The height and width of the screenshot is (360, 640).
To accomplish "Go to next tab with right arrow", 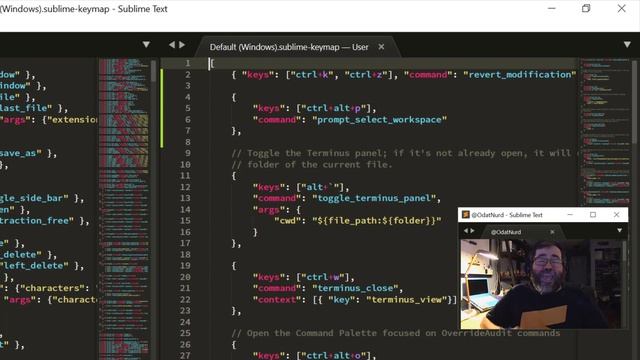I will coord(182,44).
